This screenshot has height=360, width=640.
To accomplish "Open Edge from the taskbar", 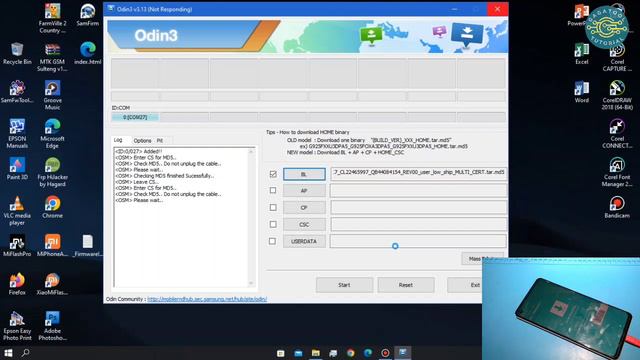I will tap(368, 353).
